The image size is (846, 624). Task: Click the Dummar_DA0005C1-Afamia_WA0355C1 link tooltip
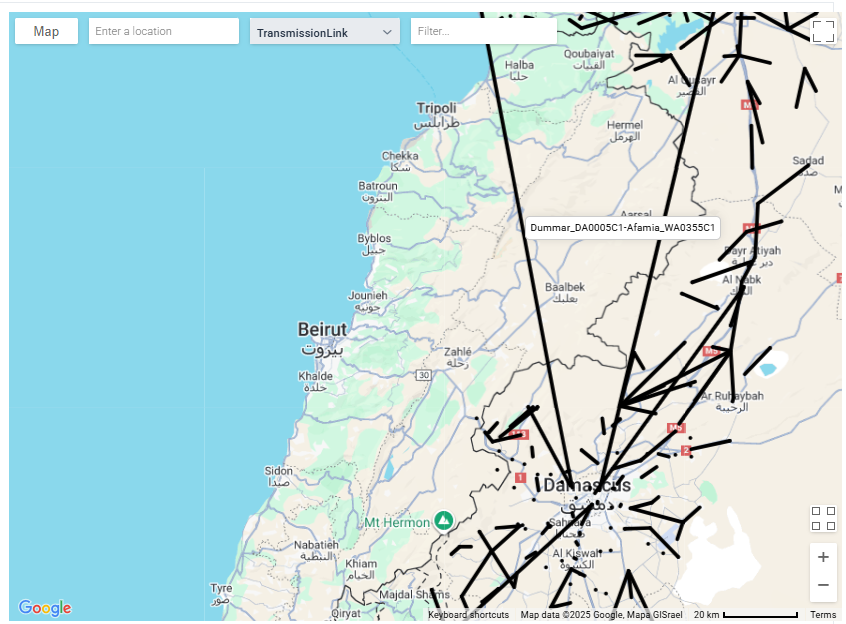tap(621, 228)
